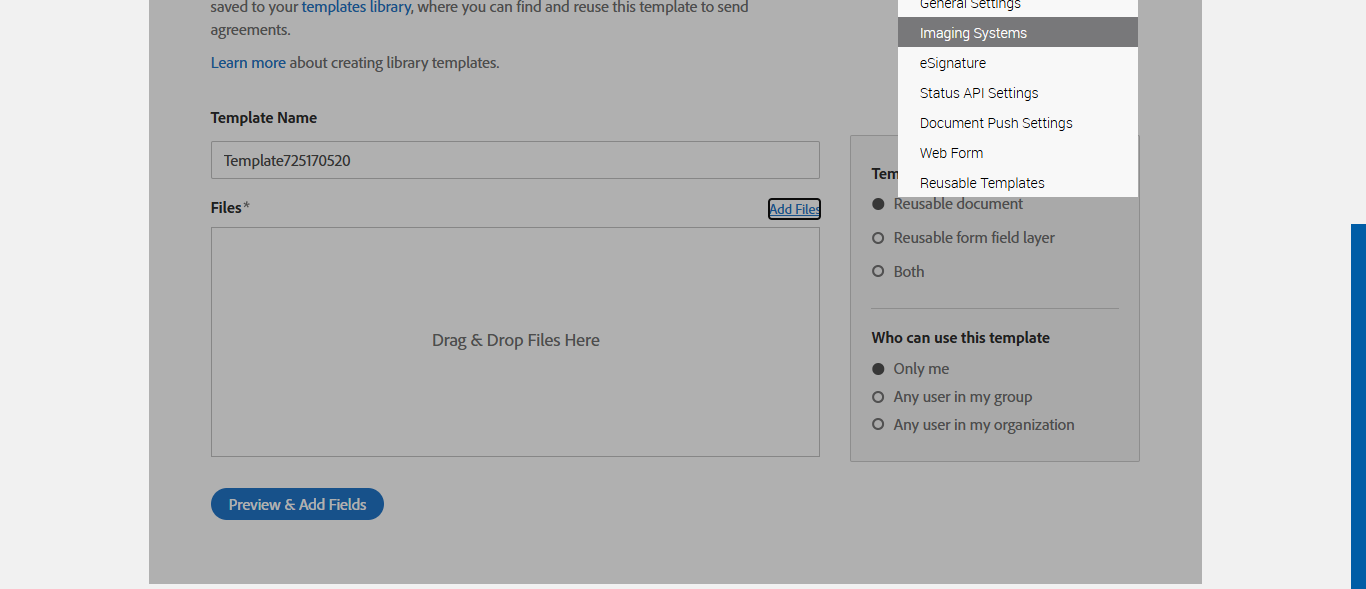Click the Learn more link
Viewport: 1366px width, 589px height.
click(x=248, y=63)
